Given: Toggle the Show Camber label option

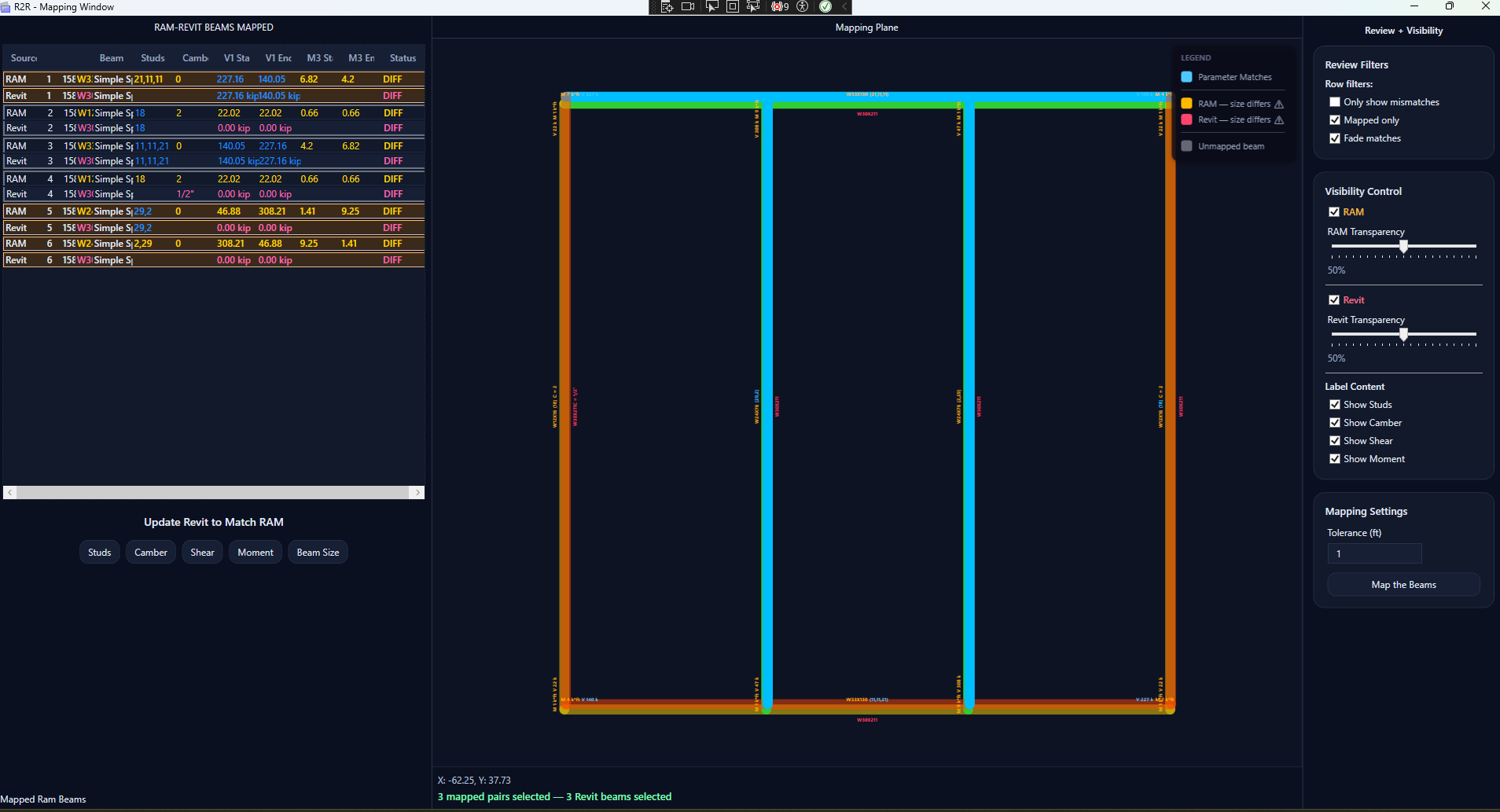Looking at the screenshot, I should [1335, 423].
